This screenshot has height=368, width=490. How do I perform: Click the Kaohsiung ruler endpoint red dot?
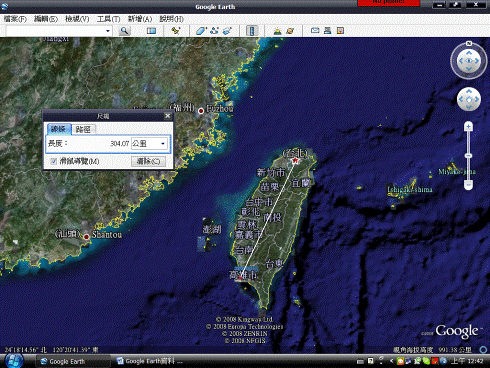[240, 278]
